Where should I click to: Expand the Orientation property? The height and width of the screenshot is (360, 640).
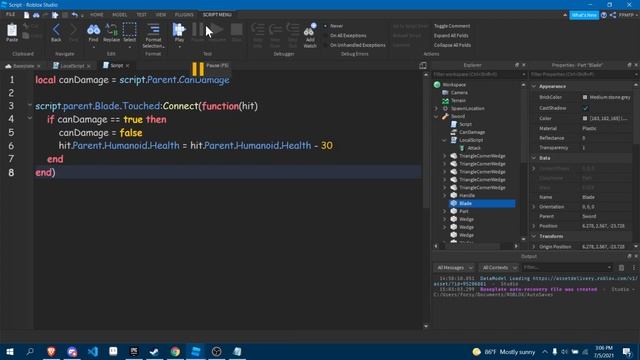point(534,207)
